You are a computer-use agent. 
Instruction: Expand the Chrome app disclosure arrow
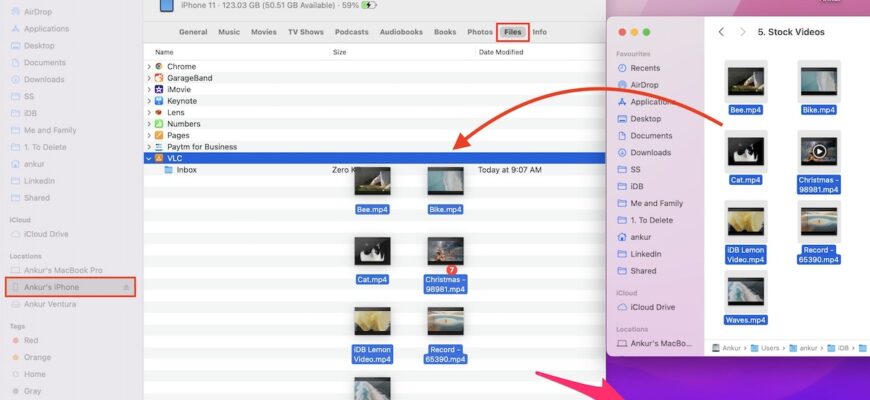[149, 67]
